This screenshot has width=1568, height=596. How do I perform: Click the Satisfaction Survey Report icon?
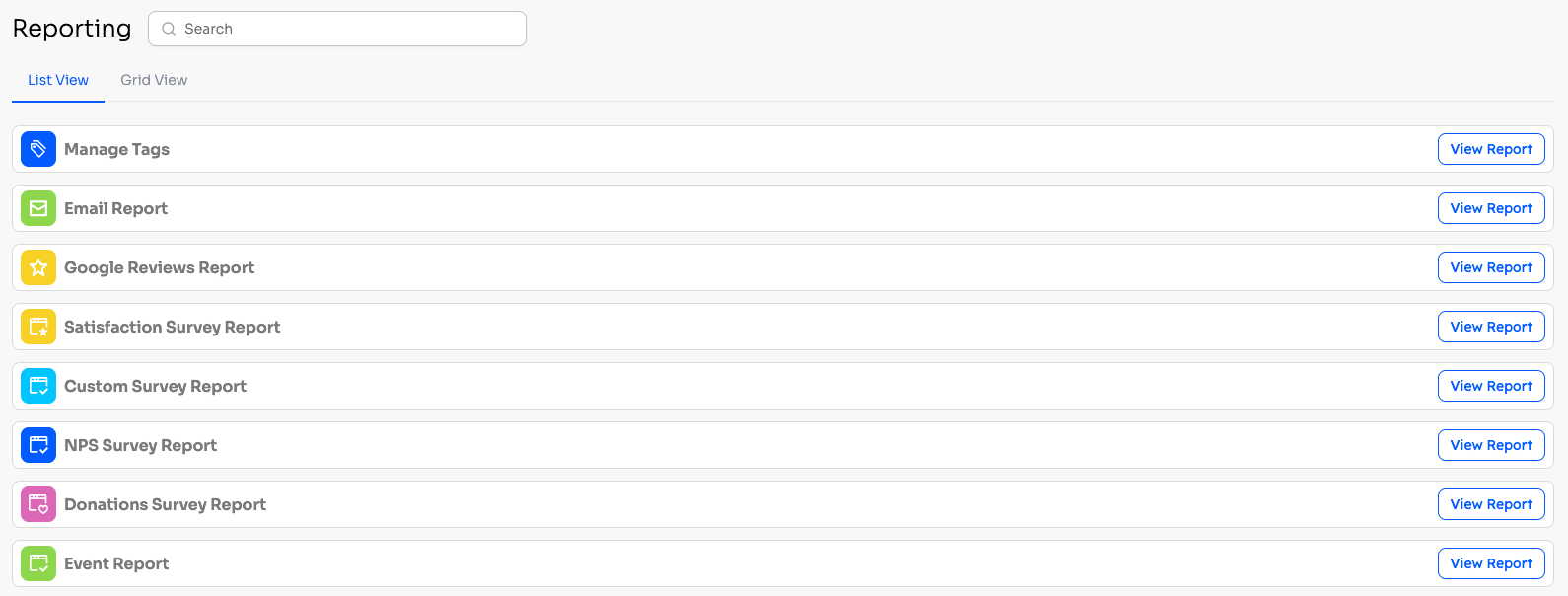tap(38, 327)
